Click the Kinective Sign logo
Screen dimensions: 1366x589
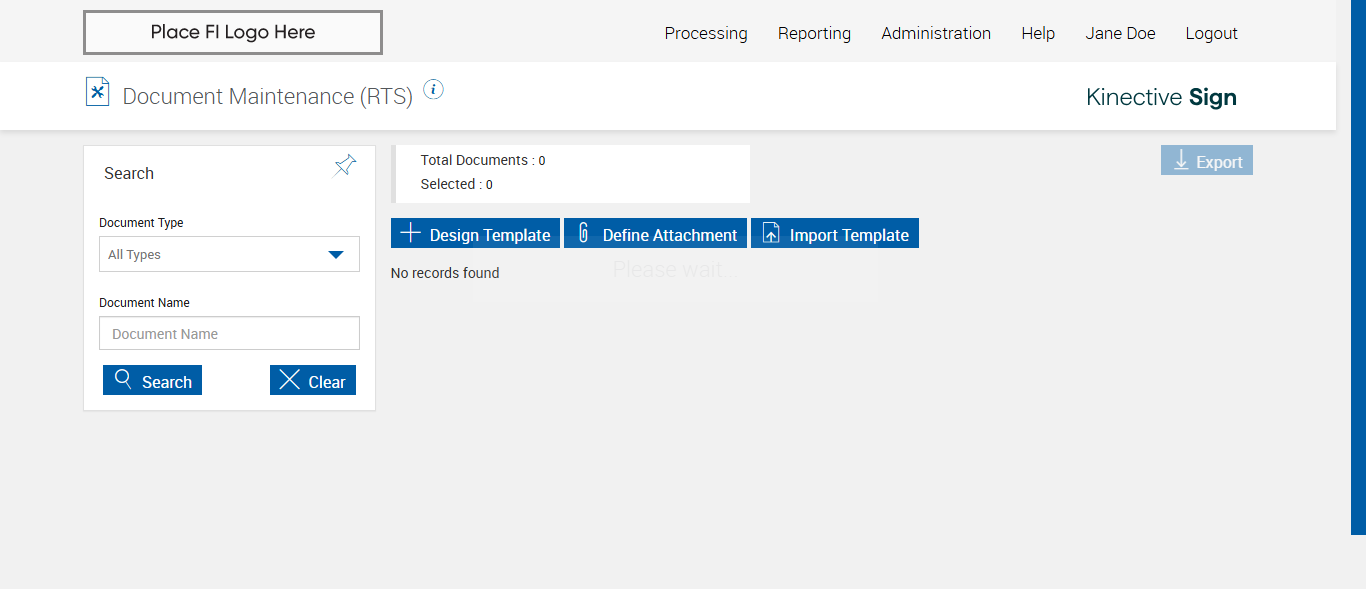pos(1161,97)
